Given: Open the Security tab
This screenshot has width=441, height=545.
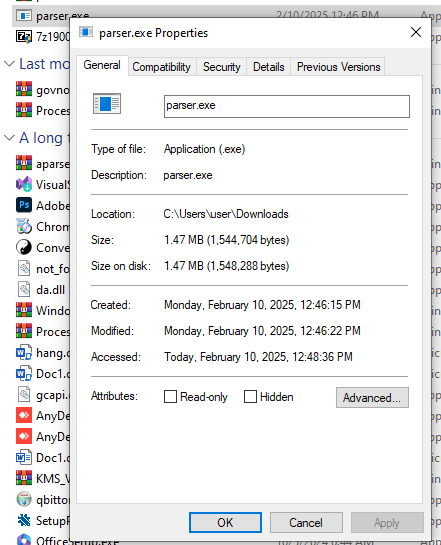Looking at the screenshot, I should tap(222, 67).
